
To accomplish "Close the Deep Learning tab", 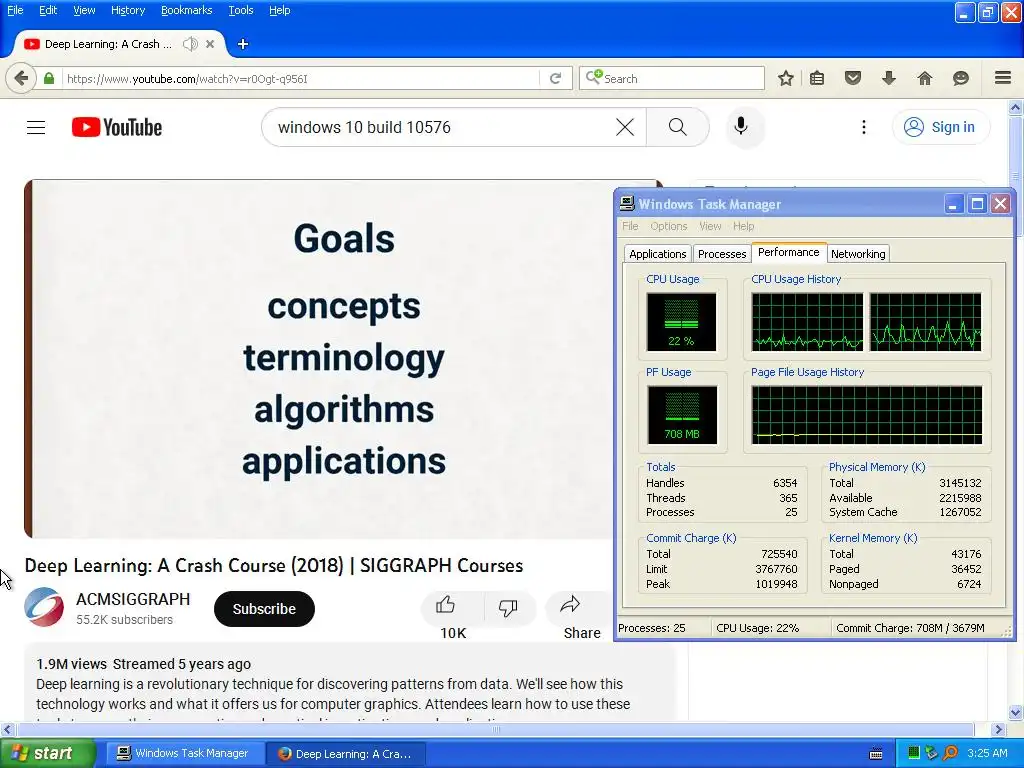I will coord(210,44).
